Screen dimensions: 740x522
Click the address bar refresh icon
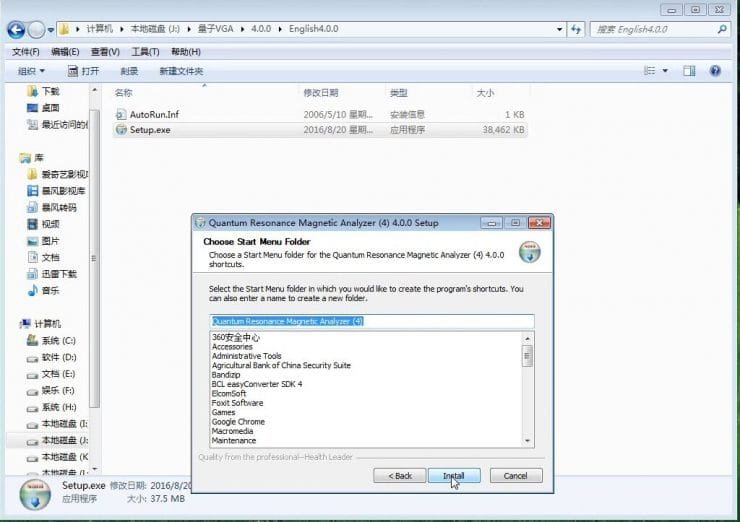pyautogui.click(x=576, y=29)
